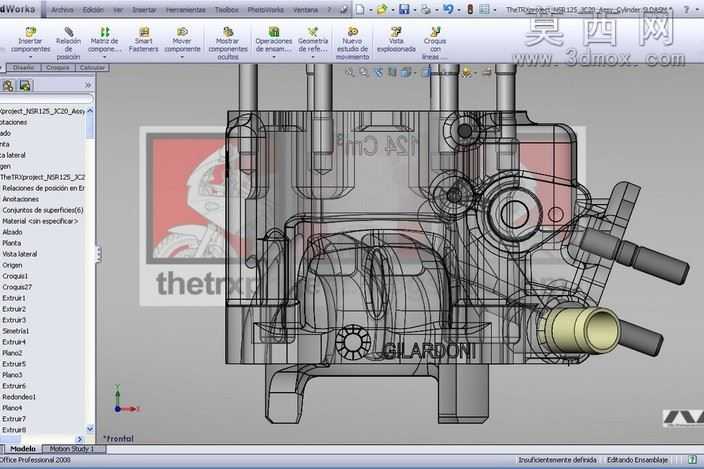Rebuild model with traffic light icon
Viewport: 704px width, 469px height.
(x=470, y=9)
